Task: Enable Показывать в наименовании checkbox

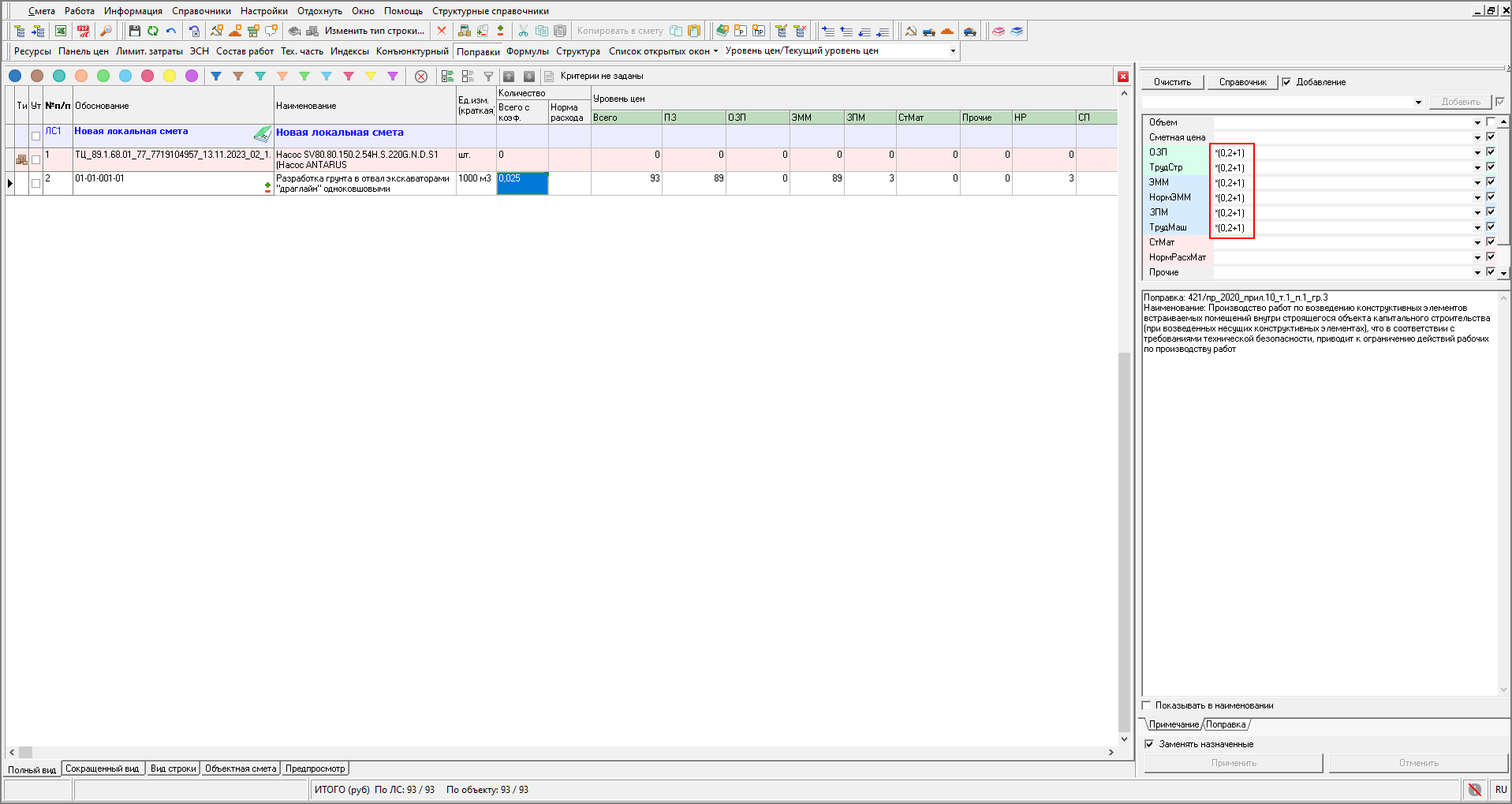Action: [x=1147, y=705]
